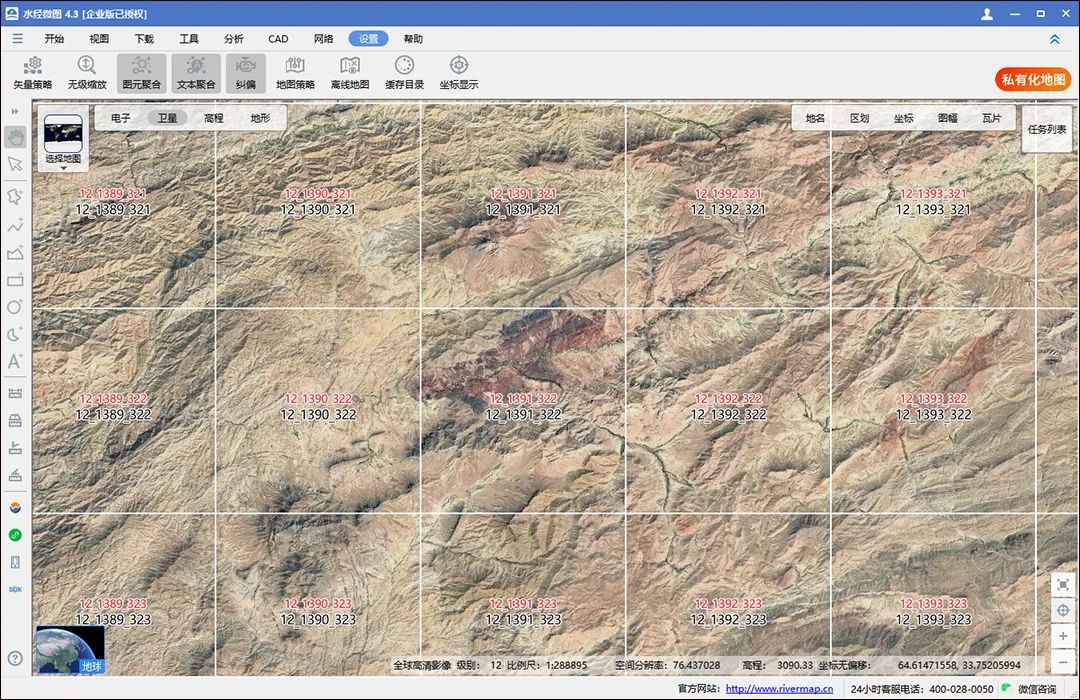Open the 网络 menu tab
1080x700 pixels.
pos(323,39)
